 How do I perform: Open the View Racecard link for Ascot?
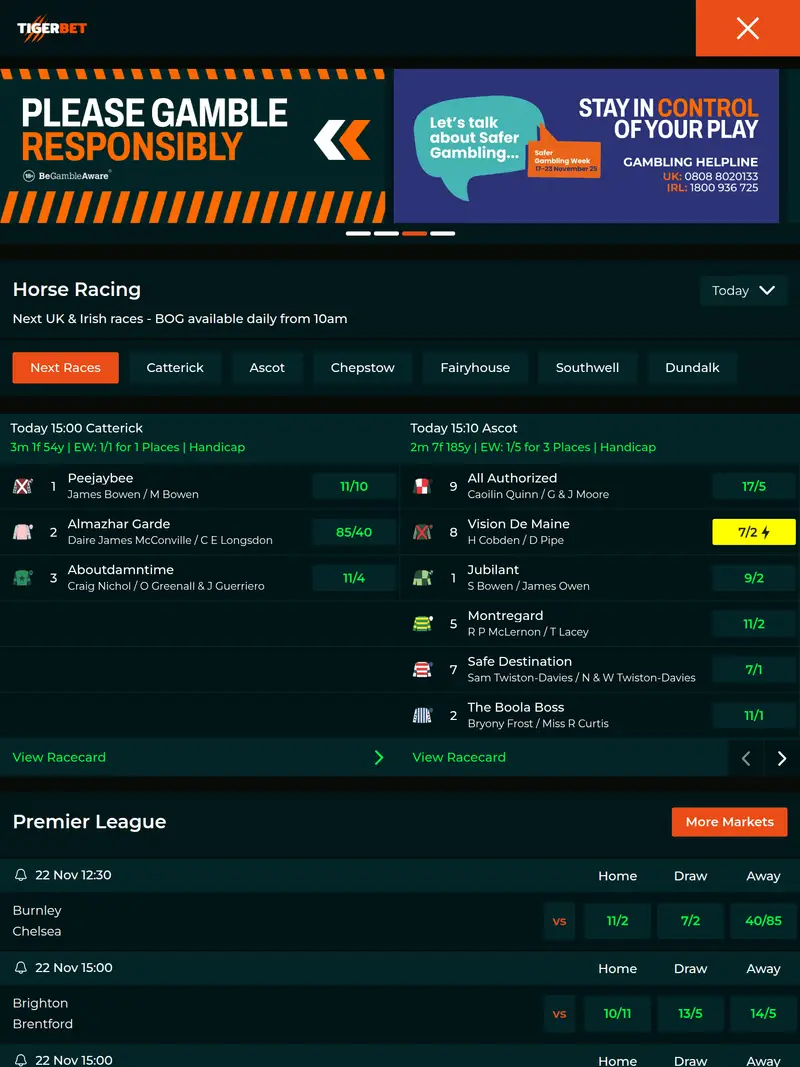pos(458,757)
